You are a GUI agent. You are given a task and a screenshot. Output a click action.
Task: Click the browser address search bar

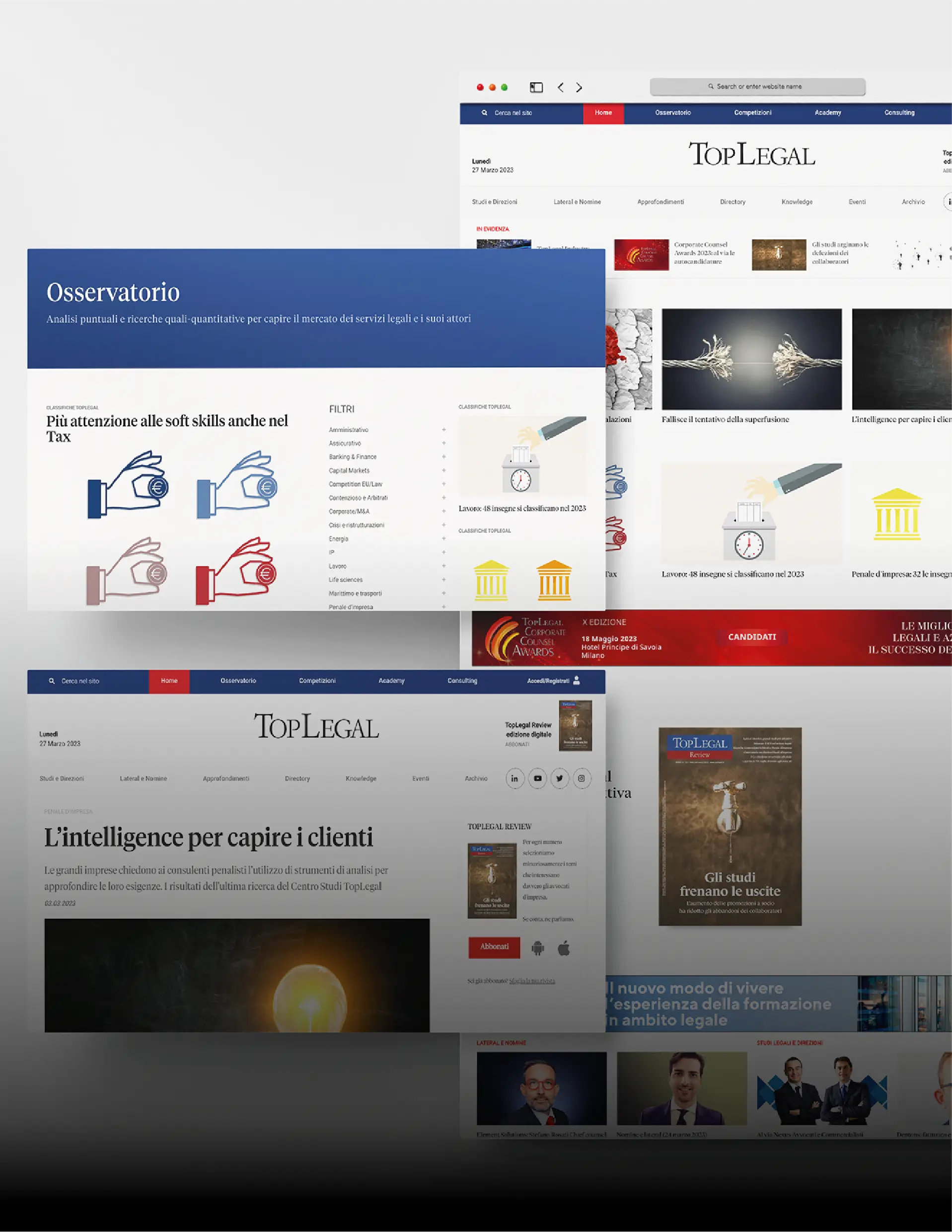coord(757,87)
